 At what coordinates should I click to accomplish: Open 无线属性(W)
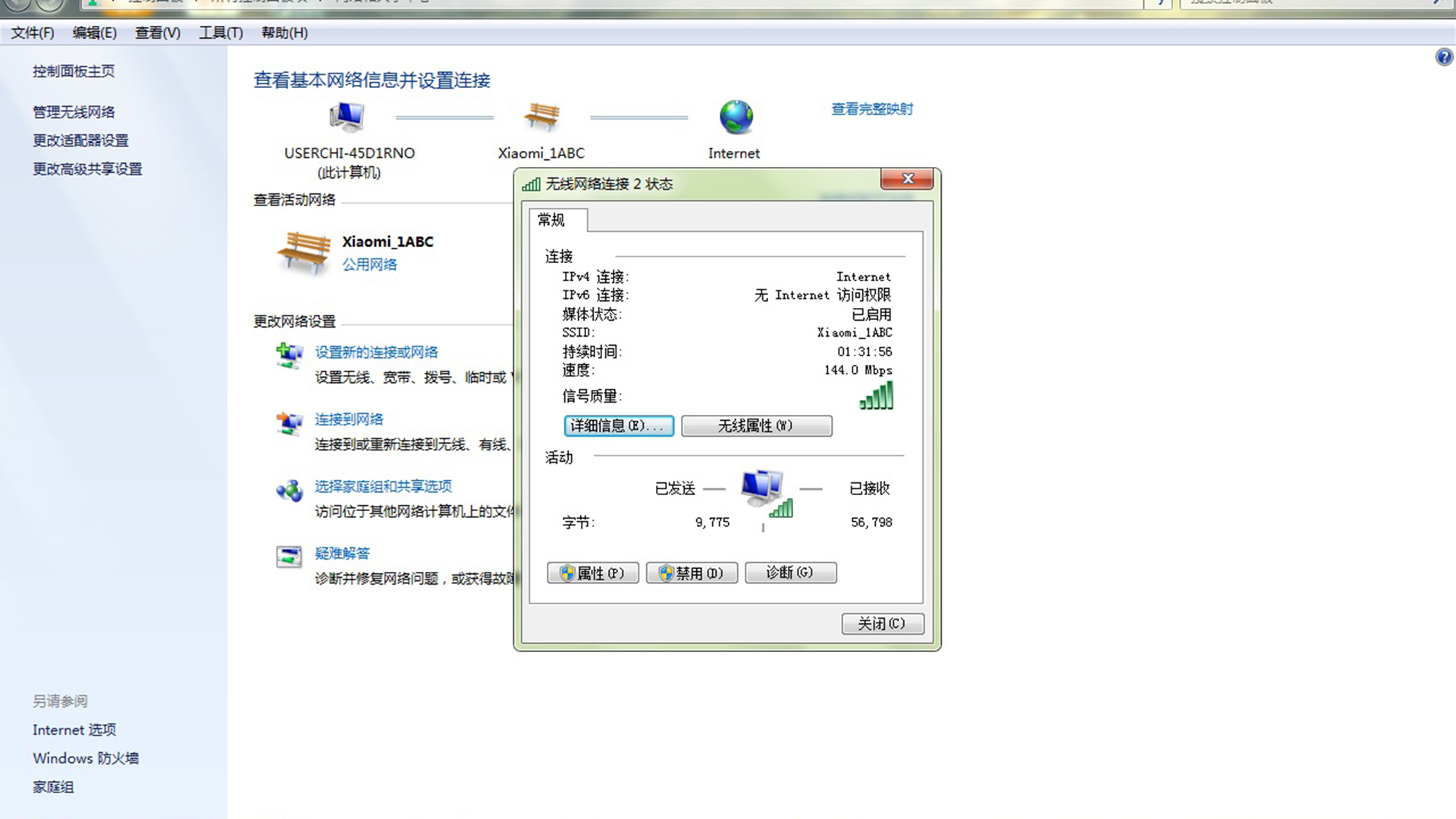point(756,425)
